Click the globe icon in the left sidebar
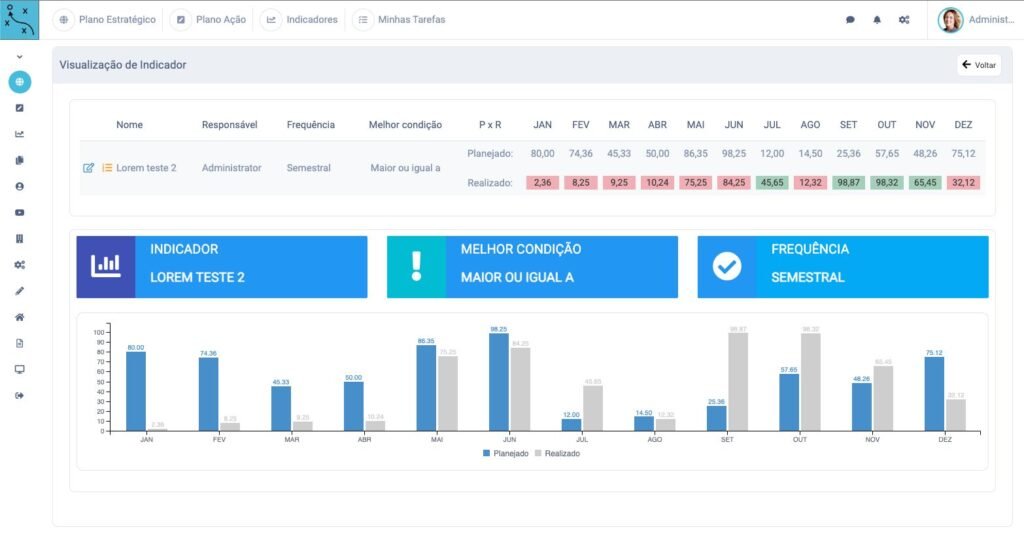 pos(20,82)
